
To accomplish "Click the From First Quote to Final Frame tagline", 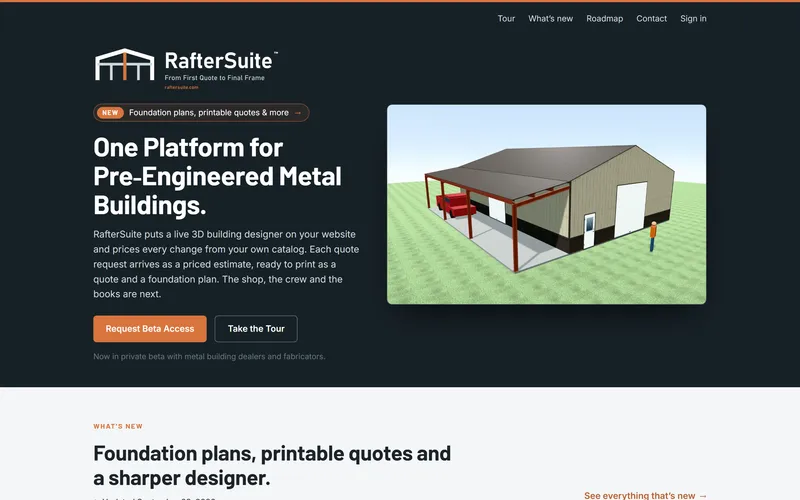I will point(214,78).
